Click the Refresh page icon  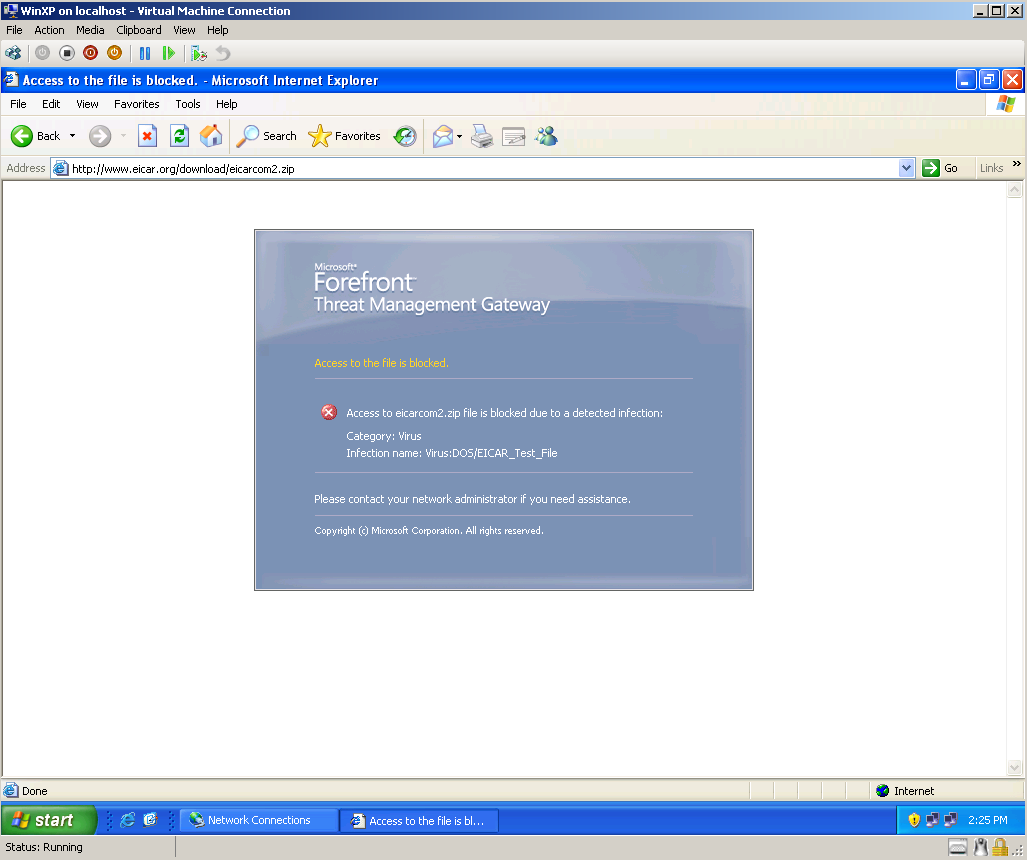179,136
